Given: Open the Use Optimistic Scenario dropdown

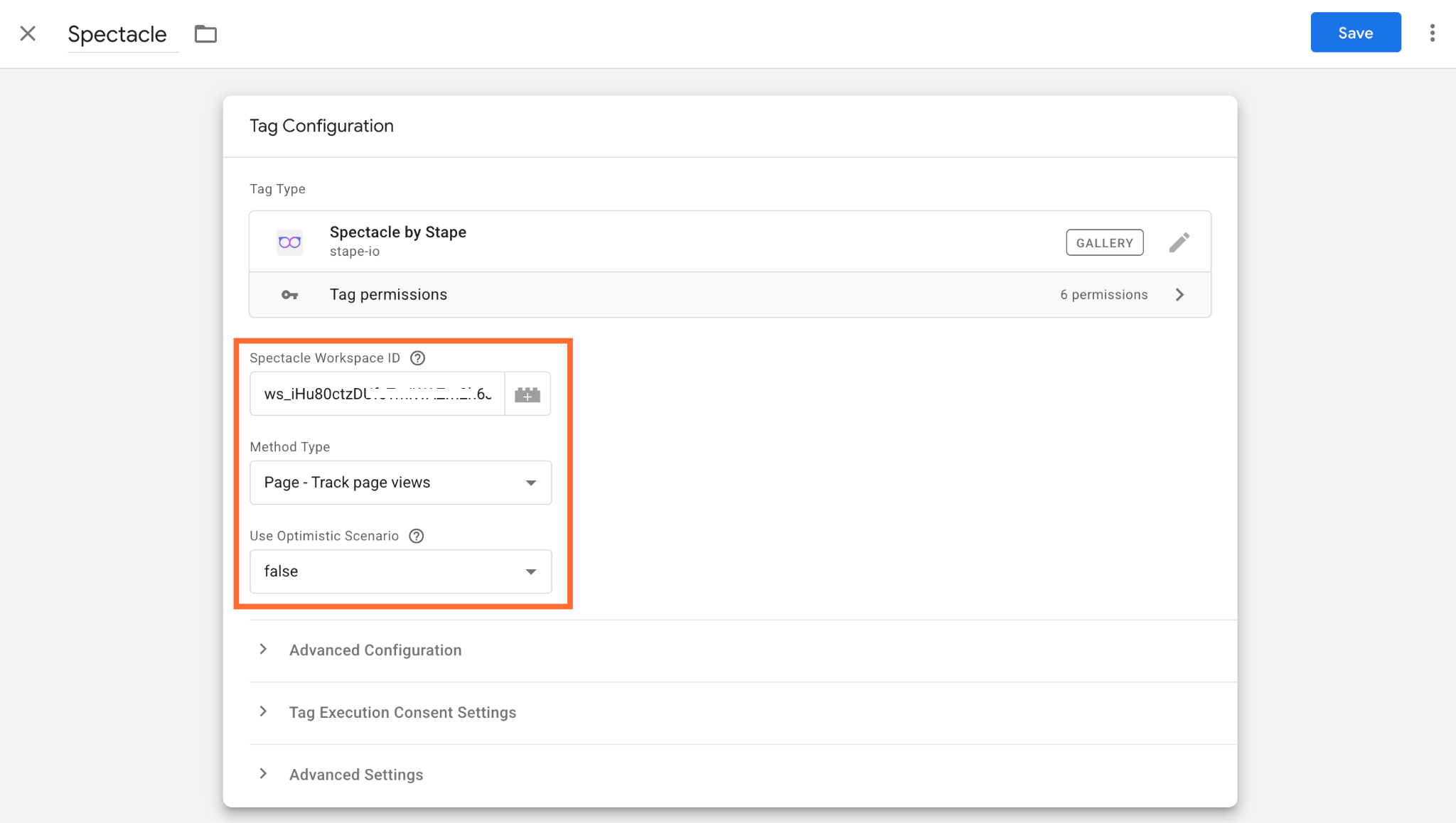Looking at the screenshot, I should tap(400, 571).
